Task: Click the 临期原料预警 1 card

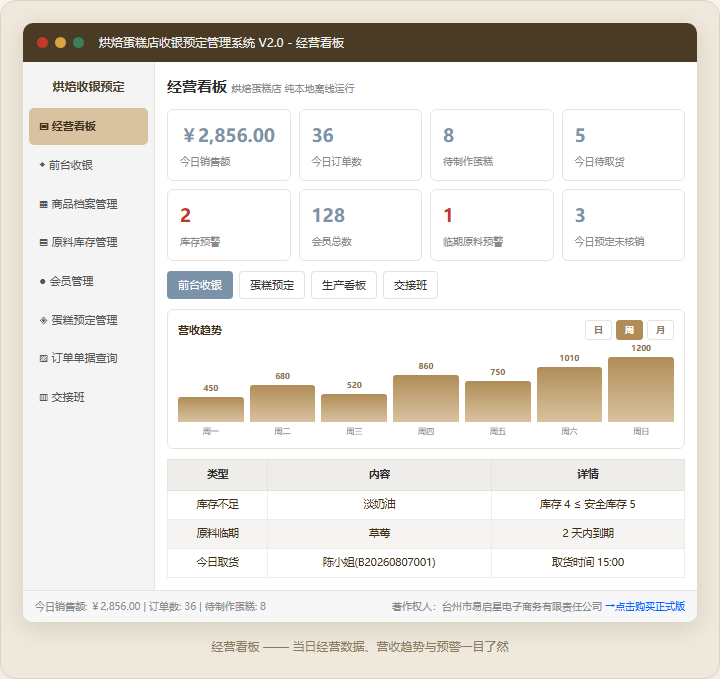Action: click(x=492, y=225)
